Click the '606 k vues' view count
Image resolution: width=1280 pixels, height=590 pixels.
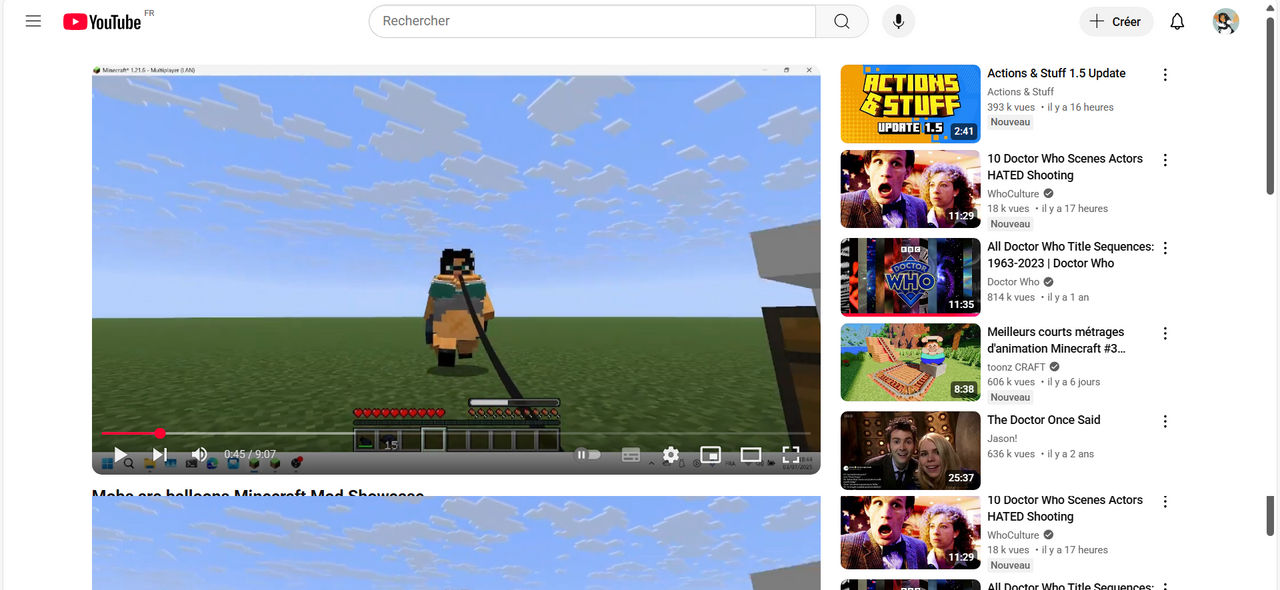[1011, 382]
